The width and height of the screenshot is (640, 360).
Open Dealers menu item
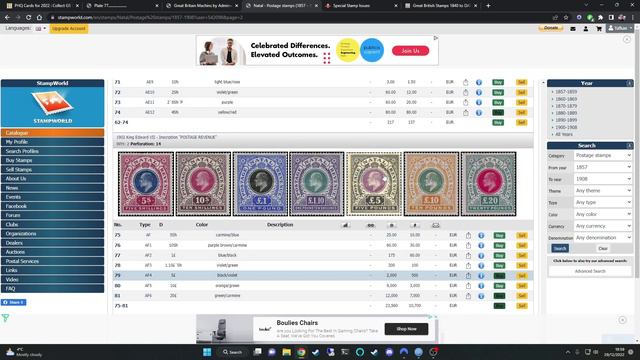pos(53,243)
